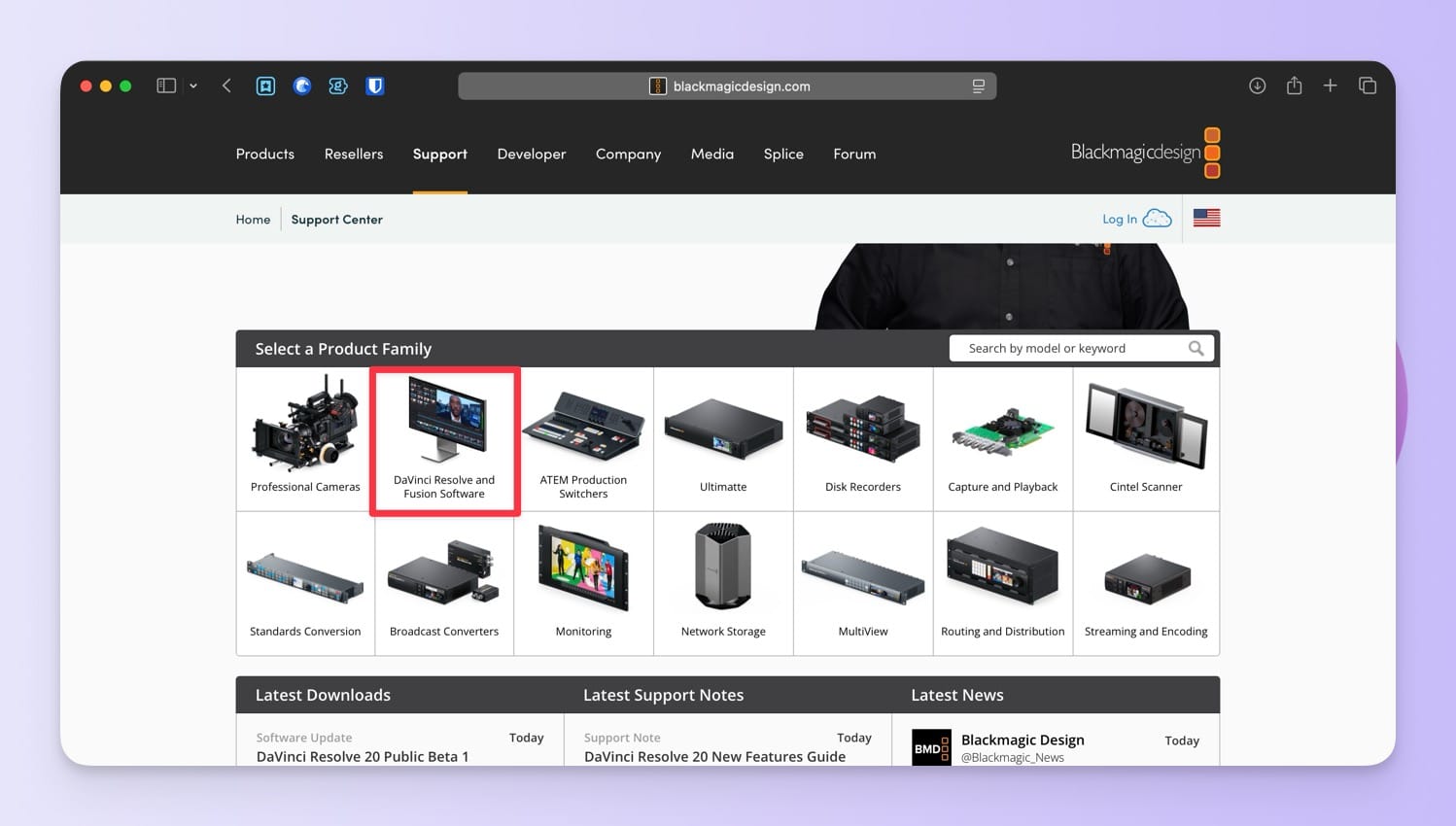Click the Latest Support Notes header
The image size is (1456, 826).
pos(663,695)
